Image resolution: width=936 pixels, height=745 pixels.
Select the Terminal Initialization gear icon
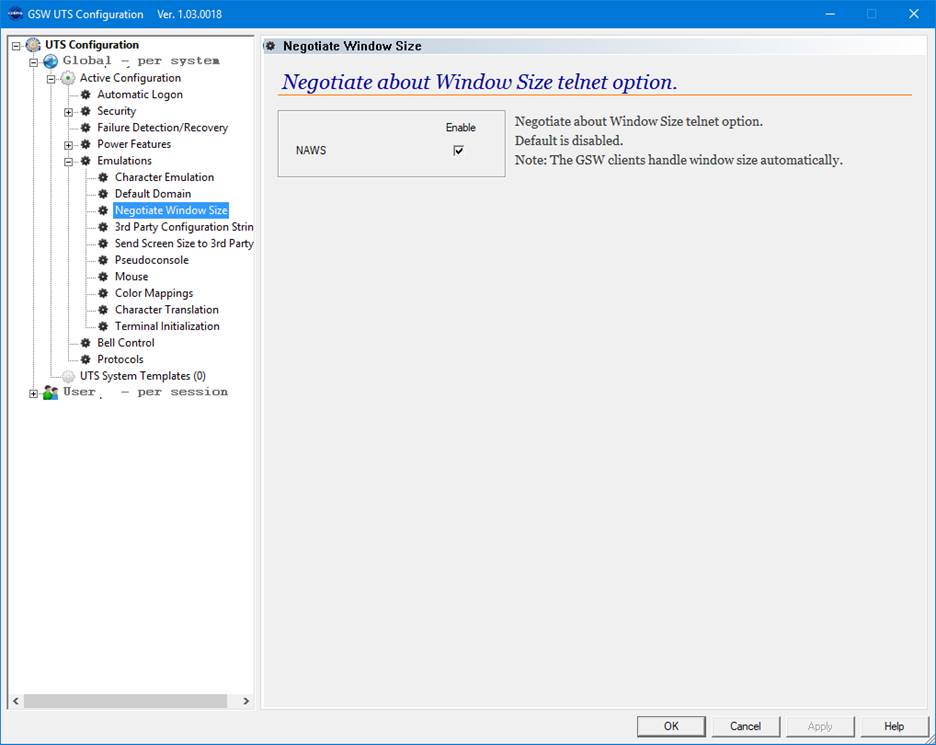103,327
